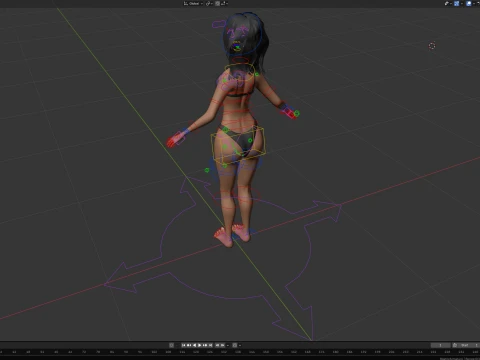
Task: Open the Global transform orientation dropdown
Action: point(193,3)
